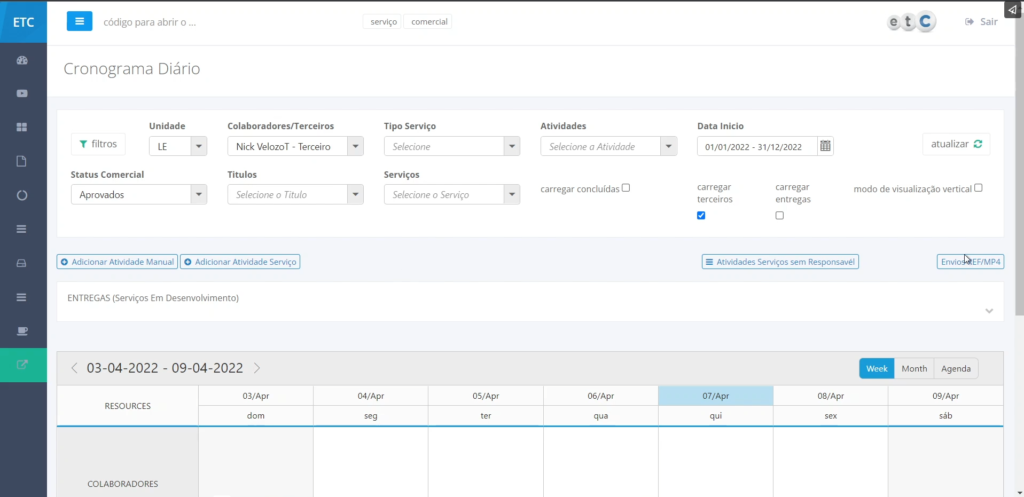Open the blue hamburger menu button
Image resolution: width=1024 pixels, height=497 pixels.
click(80, 21)
